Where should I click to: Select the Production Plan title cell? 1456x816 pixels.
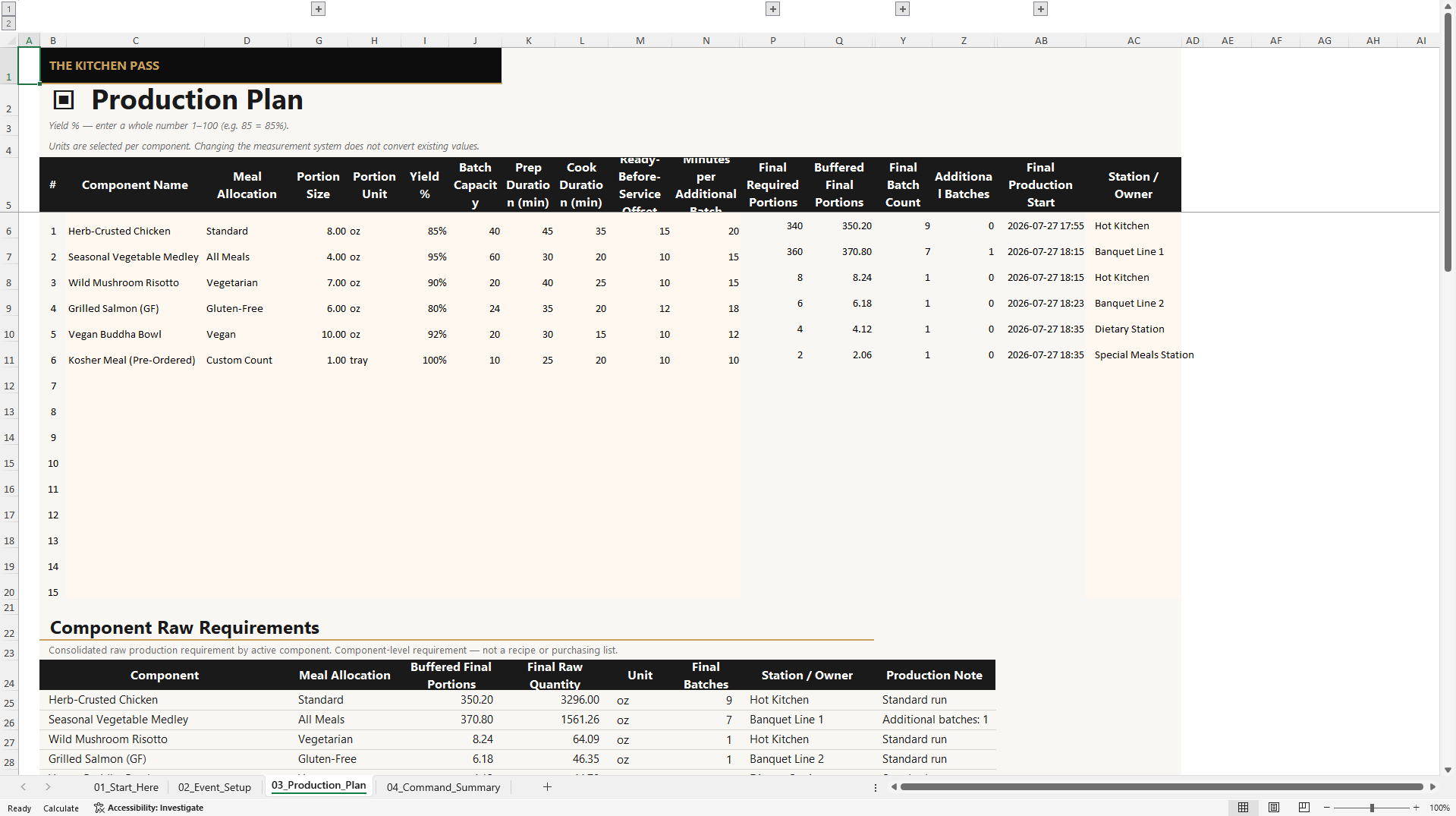(197, 99)
